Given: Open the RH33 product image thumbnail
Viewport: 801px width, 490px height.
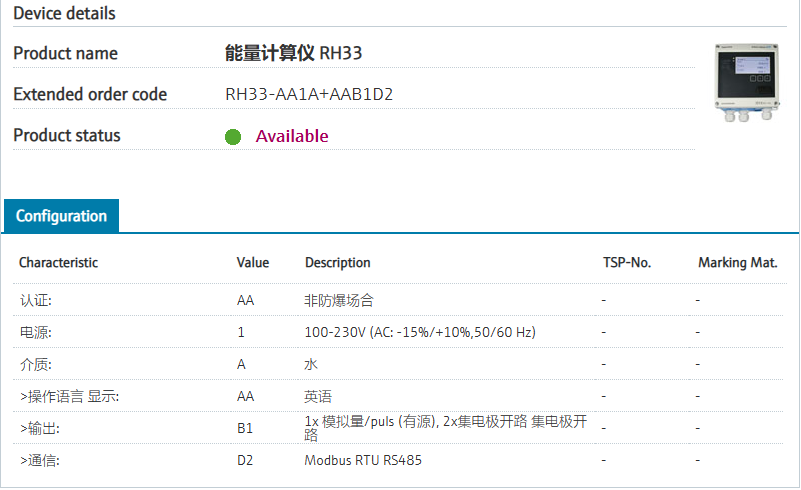Looking at the screenshot, I should tap(744, 83).
